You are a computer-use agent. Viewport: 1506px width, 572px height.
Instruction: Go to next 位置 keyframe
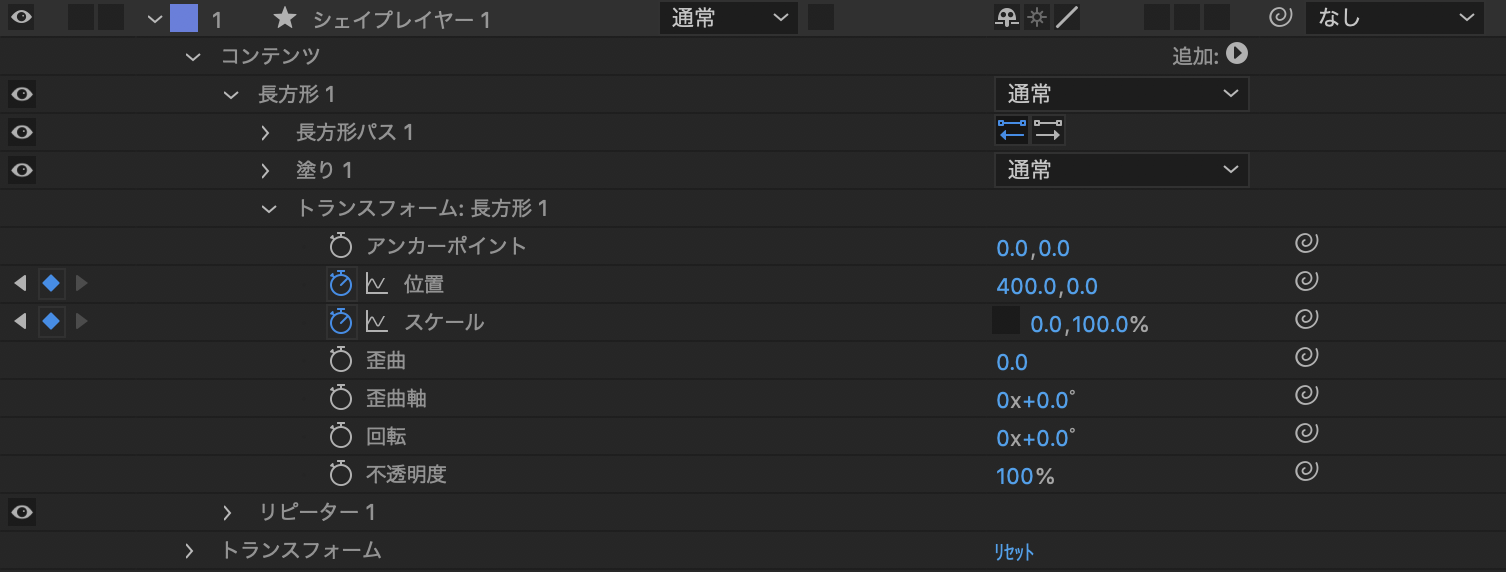[82, 284]
